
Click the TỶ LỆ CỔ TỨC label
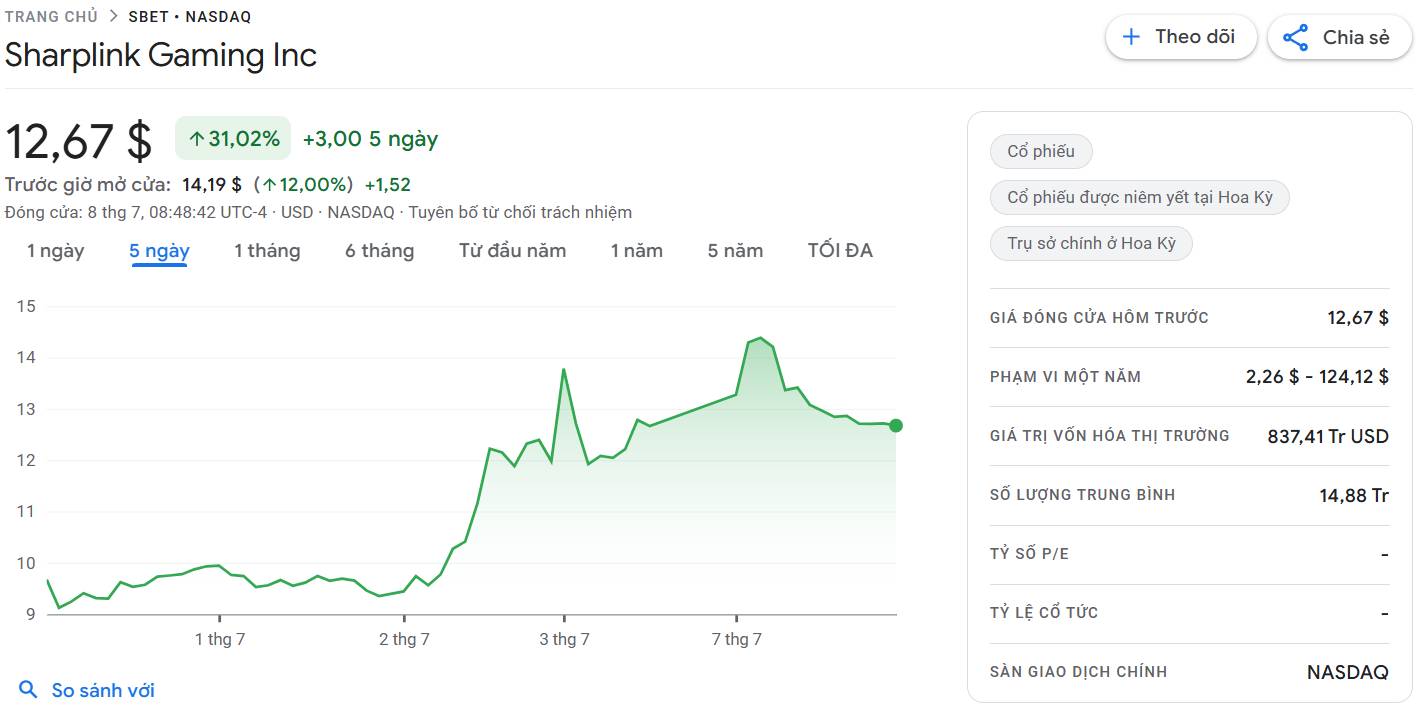[x=1044, y=613]
